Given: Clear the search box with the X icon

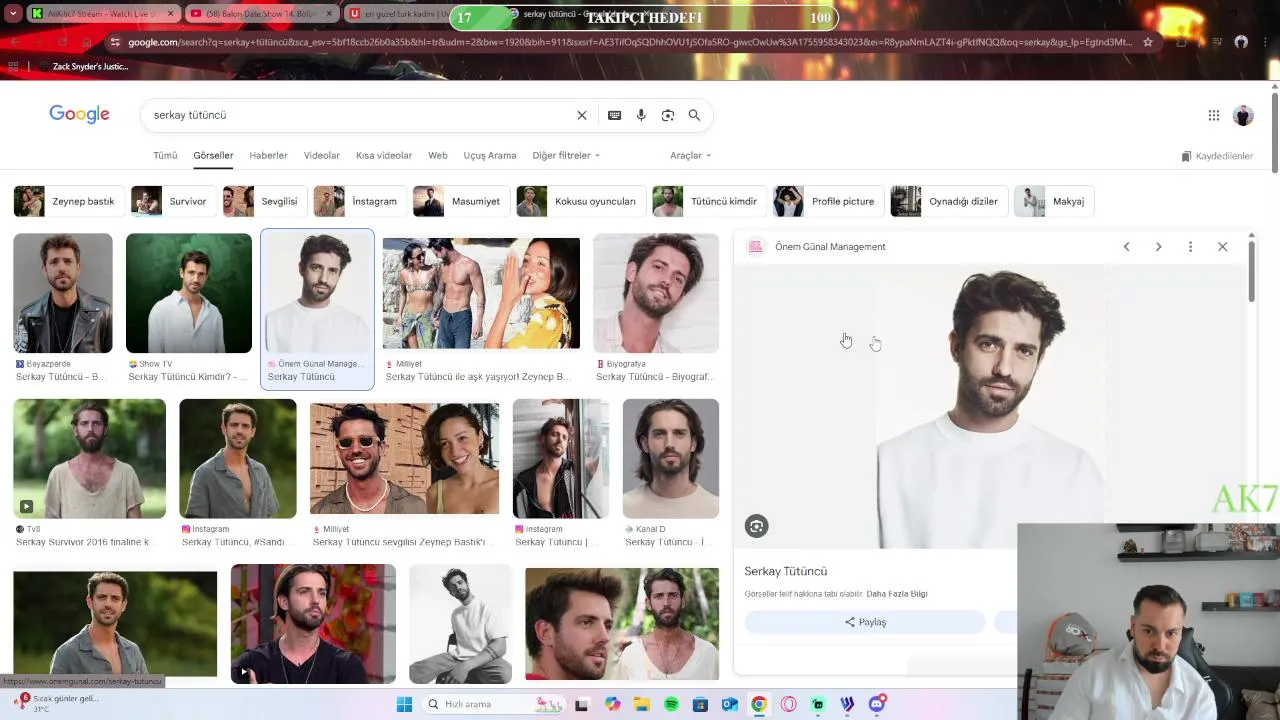Looking at the screenshot, I should click(582, 115).
